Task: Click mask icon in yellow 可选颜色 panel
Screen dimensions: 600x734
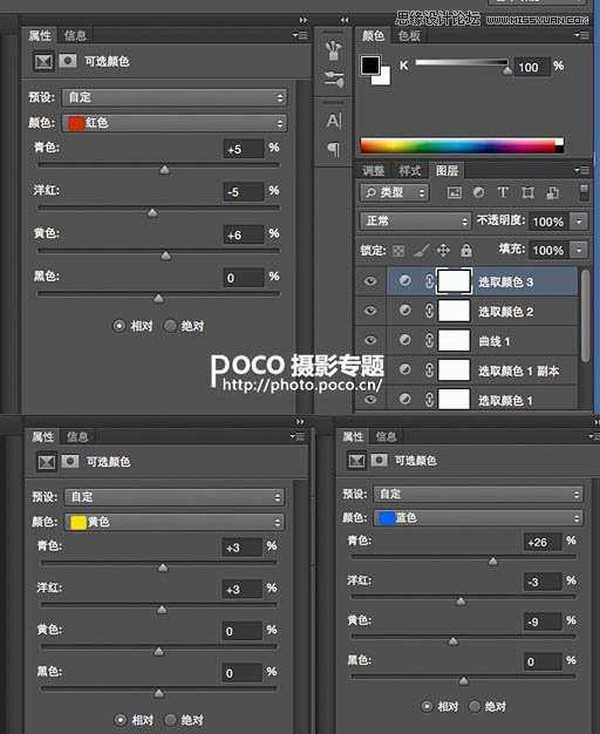Action: pyautogui.click(x=70, y=462)
